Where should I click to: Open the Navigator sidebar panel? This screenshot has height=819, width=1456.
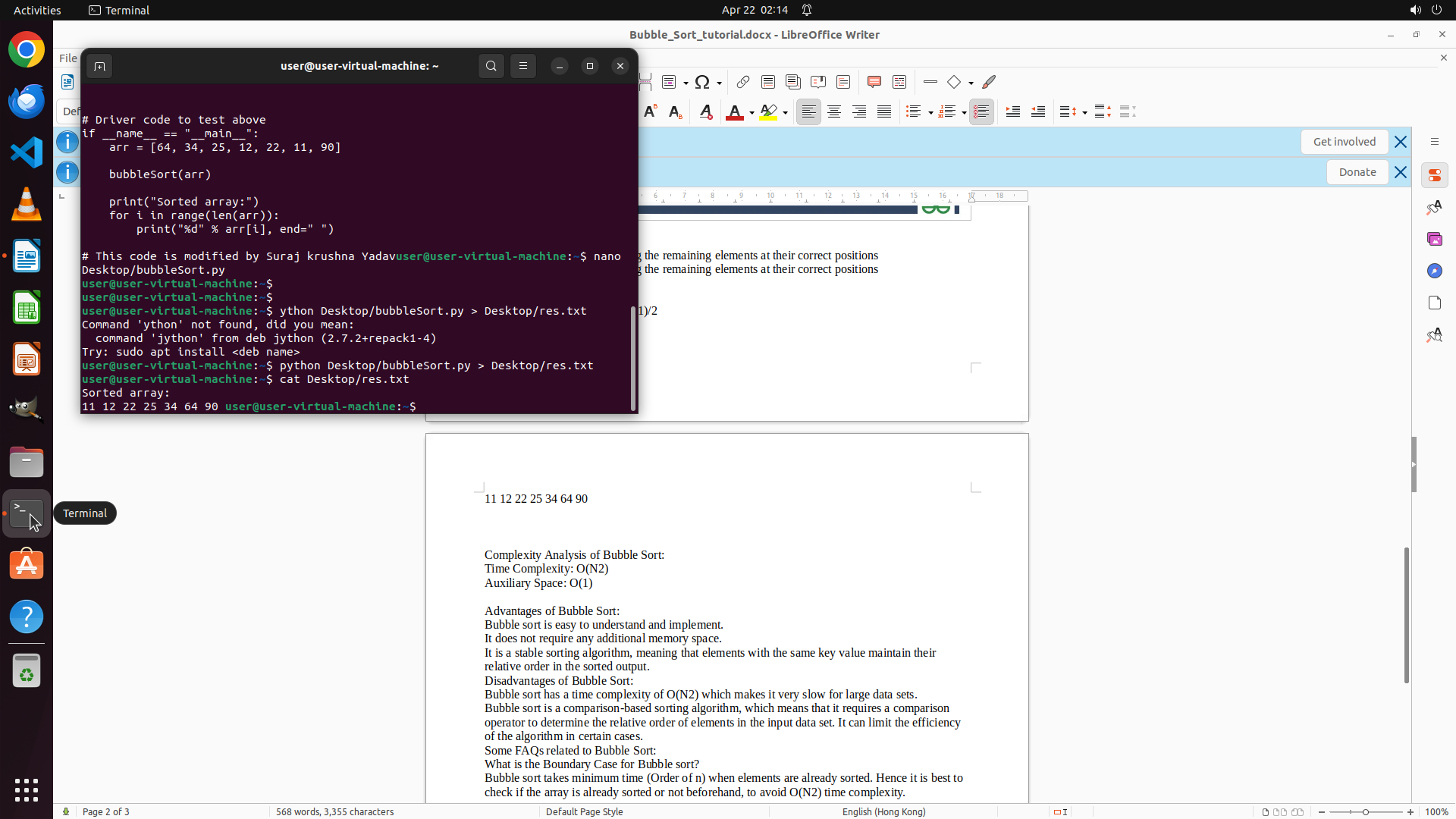point(1434,271)
